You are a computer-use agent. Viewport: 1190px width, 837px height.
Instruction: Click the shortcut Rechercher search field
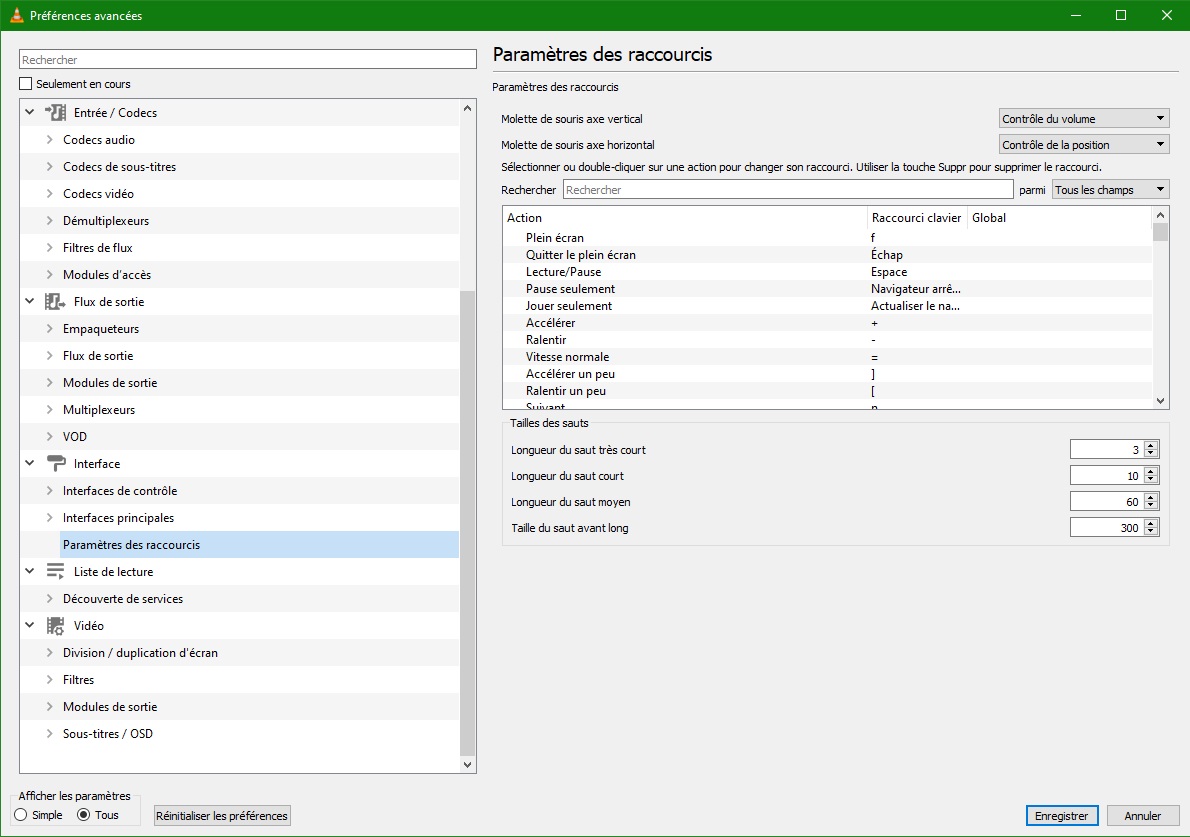[x=787, y=190]
